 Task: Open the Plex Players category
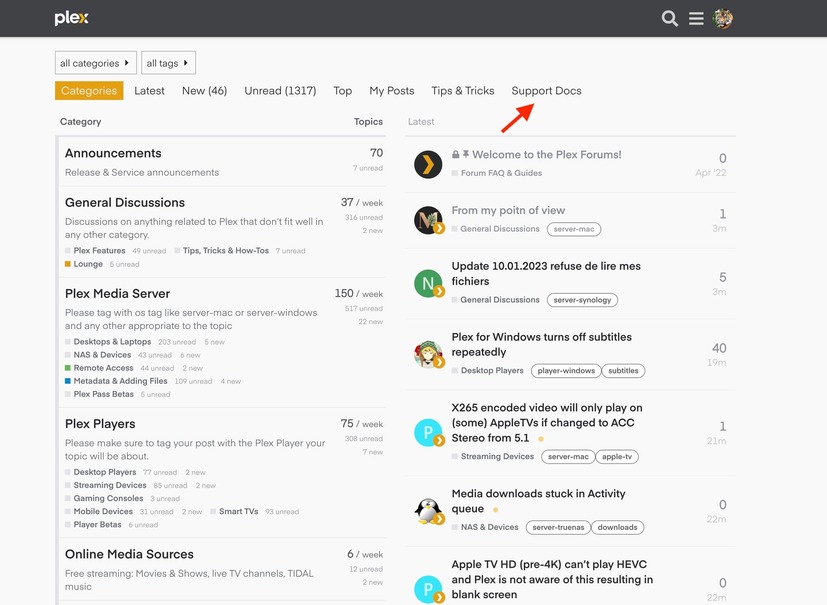click(x=100, y=424)
